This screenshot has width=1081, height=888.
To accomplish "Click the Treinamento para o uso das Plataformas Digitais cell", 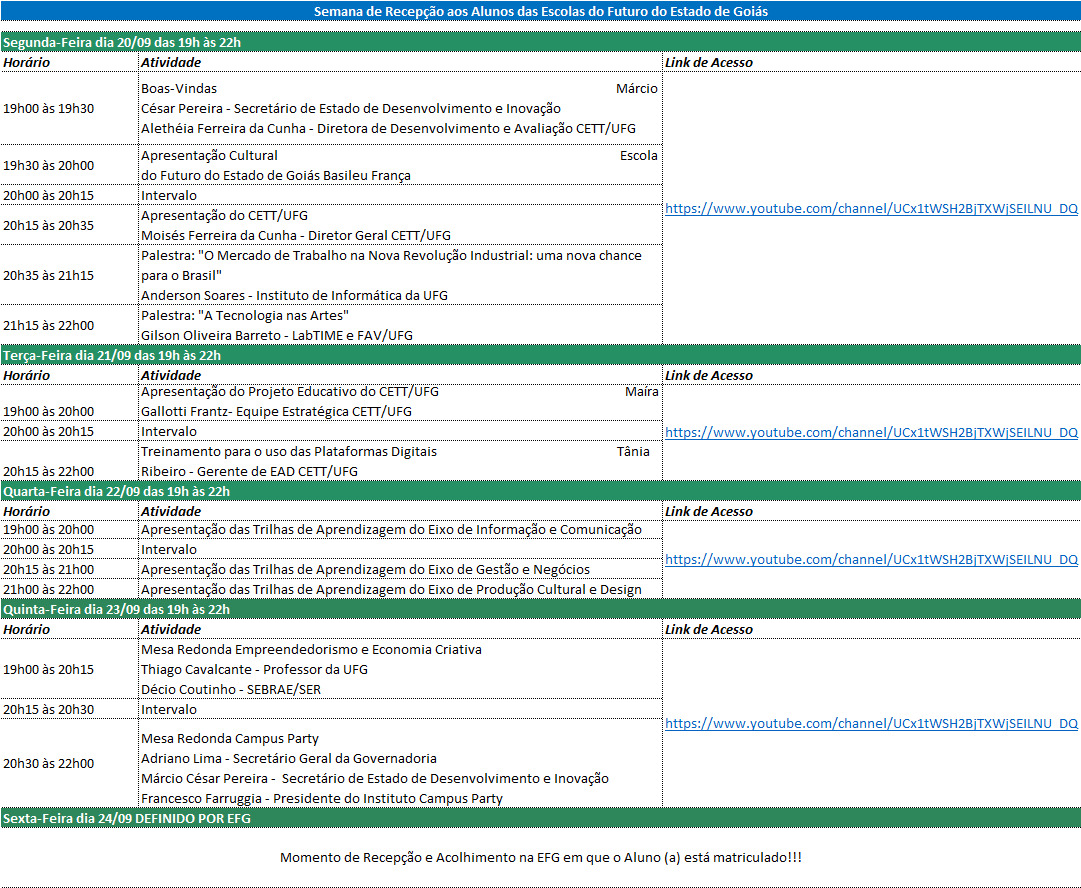I will pyautogui.click(x=400, y=461).
